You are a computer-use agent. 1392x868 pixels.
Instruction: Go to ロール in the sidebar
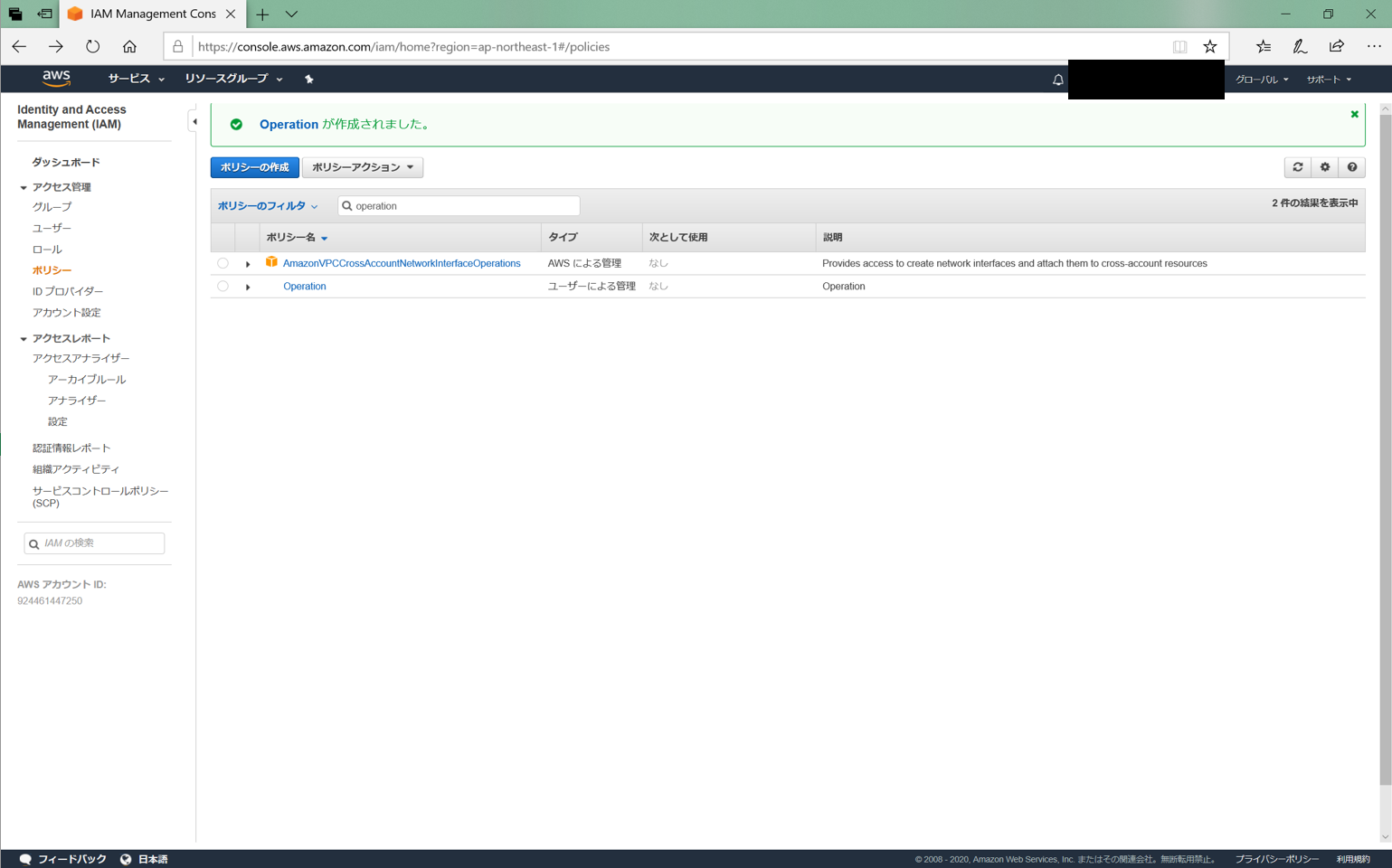(x=47, y=250)
